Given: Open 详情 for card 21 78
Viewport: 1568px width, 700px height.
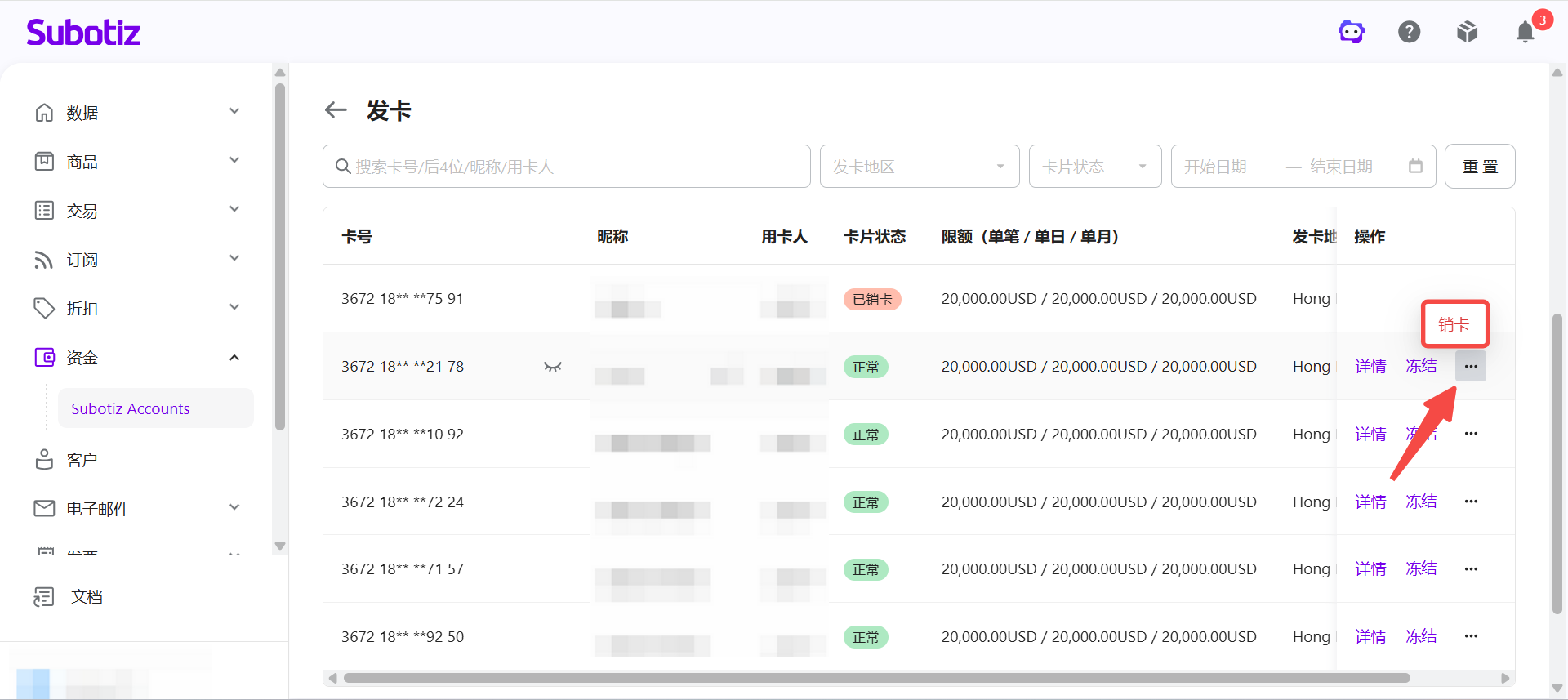Looking at the screenshot, I should coord(1370,367).
